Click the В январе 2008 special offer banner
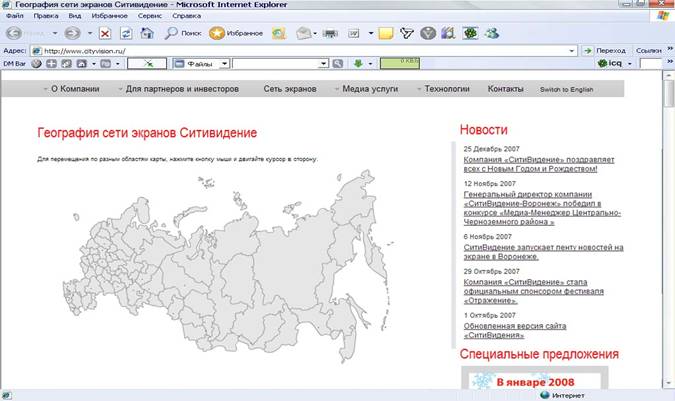 coord(535,379)
